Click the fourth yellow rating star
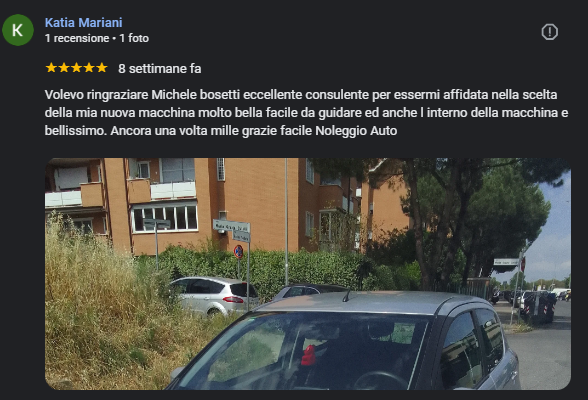 click(x=89, y=68)
